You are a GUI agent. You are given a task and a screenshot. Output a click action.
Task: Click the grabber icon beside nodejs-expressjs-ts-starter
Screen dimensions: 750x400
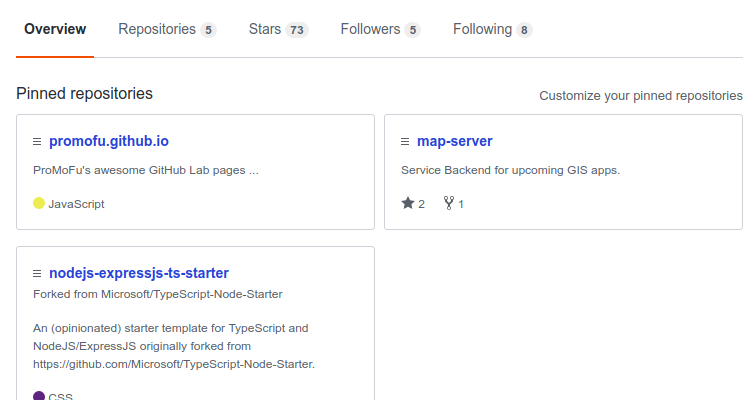click(x=37, y=273)
